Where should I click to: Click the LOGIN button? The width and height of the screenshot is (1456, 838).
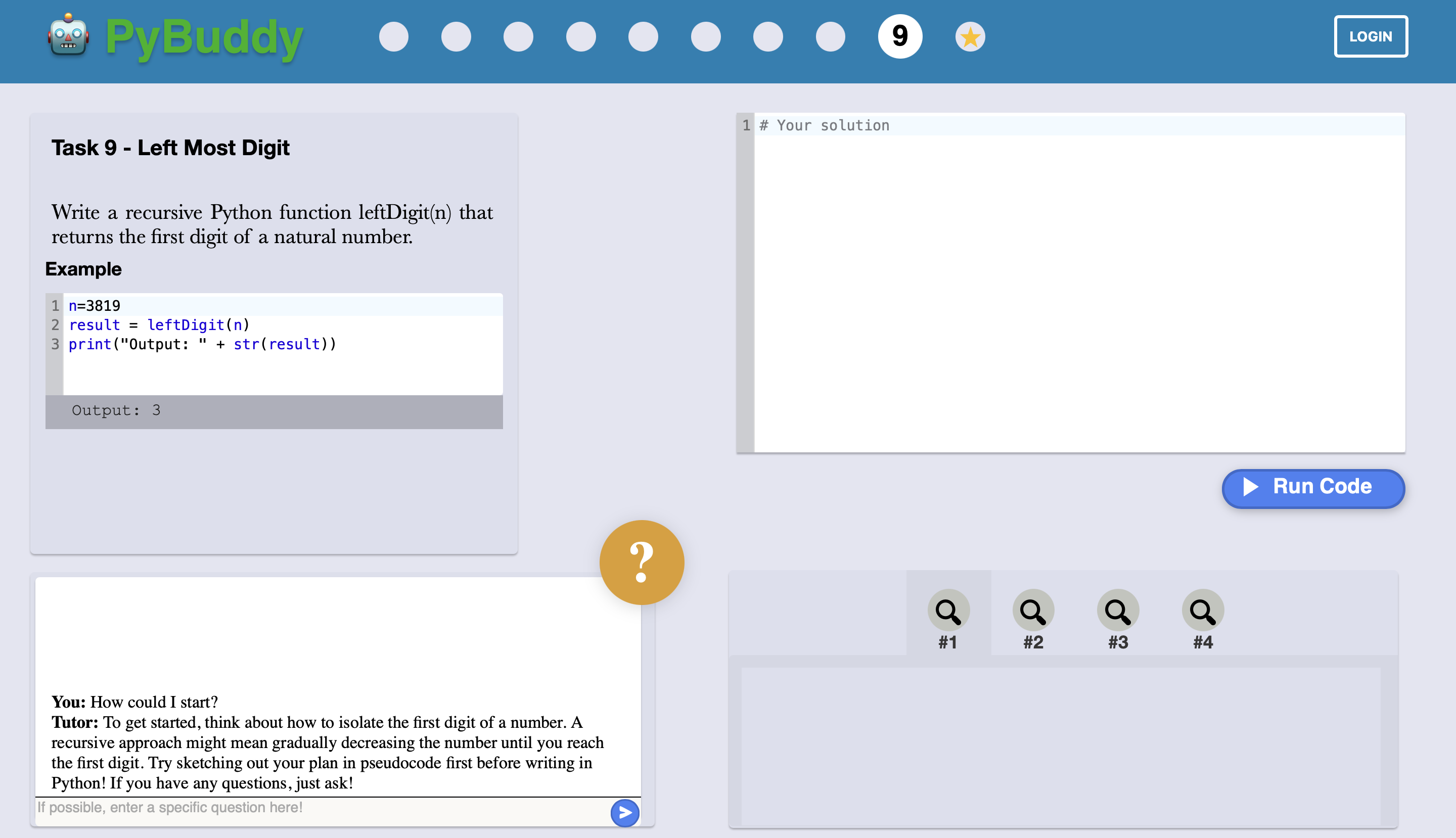click(1370, 36)
